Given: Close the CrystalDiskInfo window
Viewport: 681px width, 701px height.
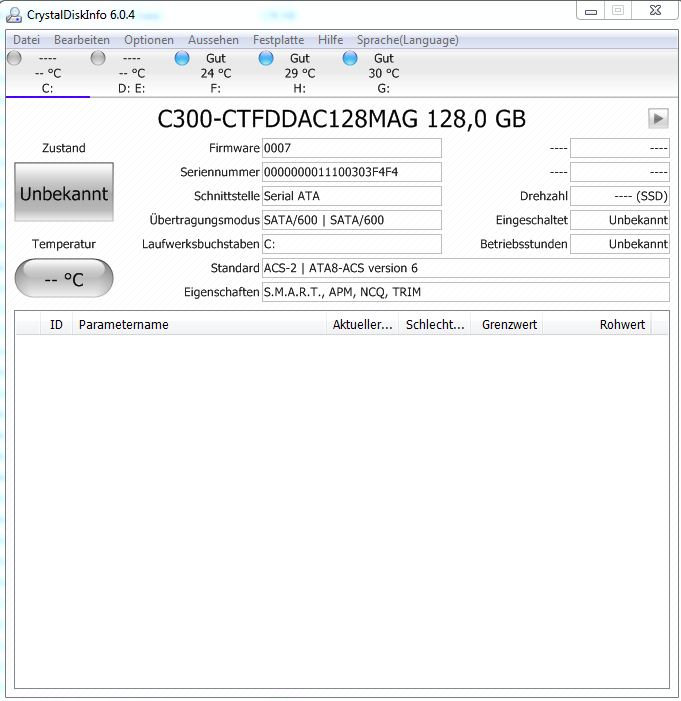Looking at the screenshot, I should [x=655, y=11].
